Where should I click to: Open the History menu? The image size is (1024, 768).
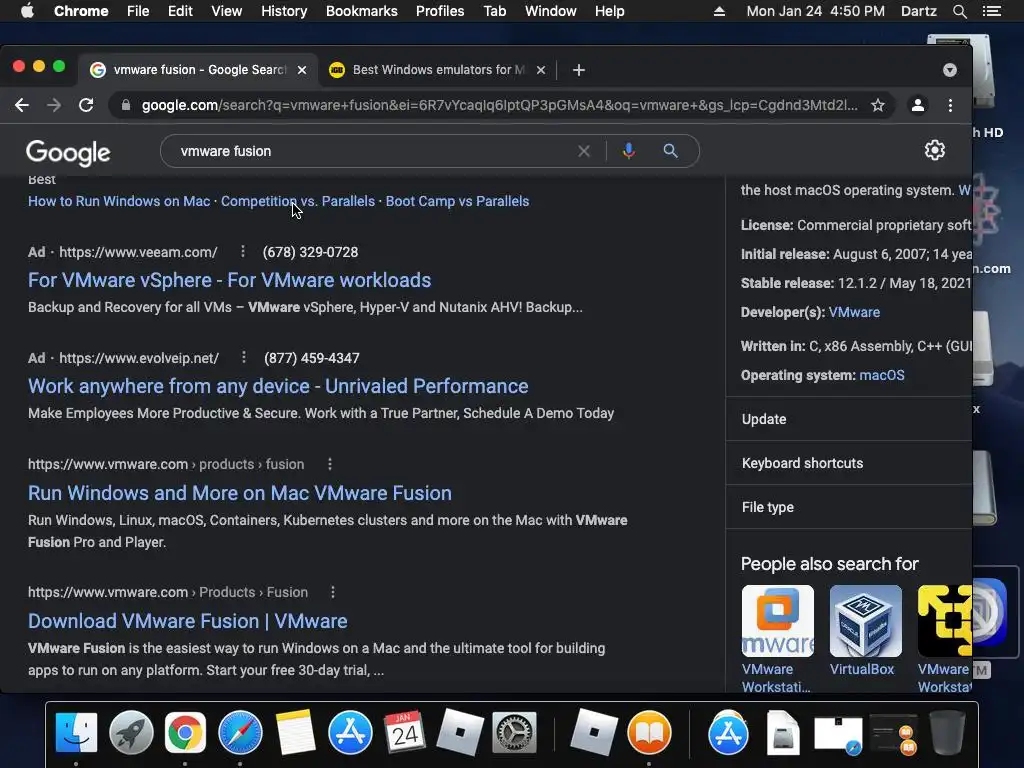click(x=284, y=11)
